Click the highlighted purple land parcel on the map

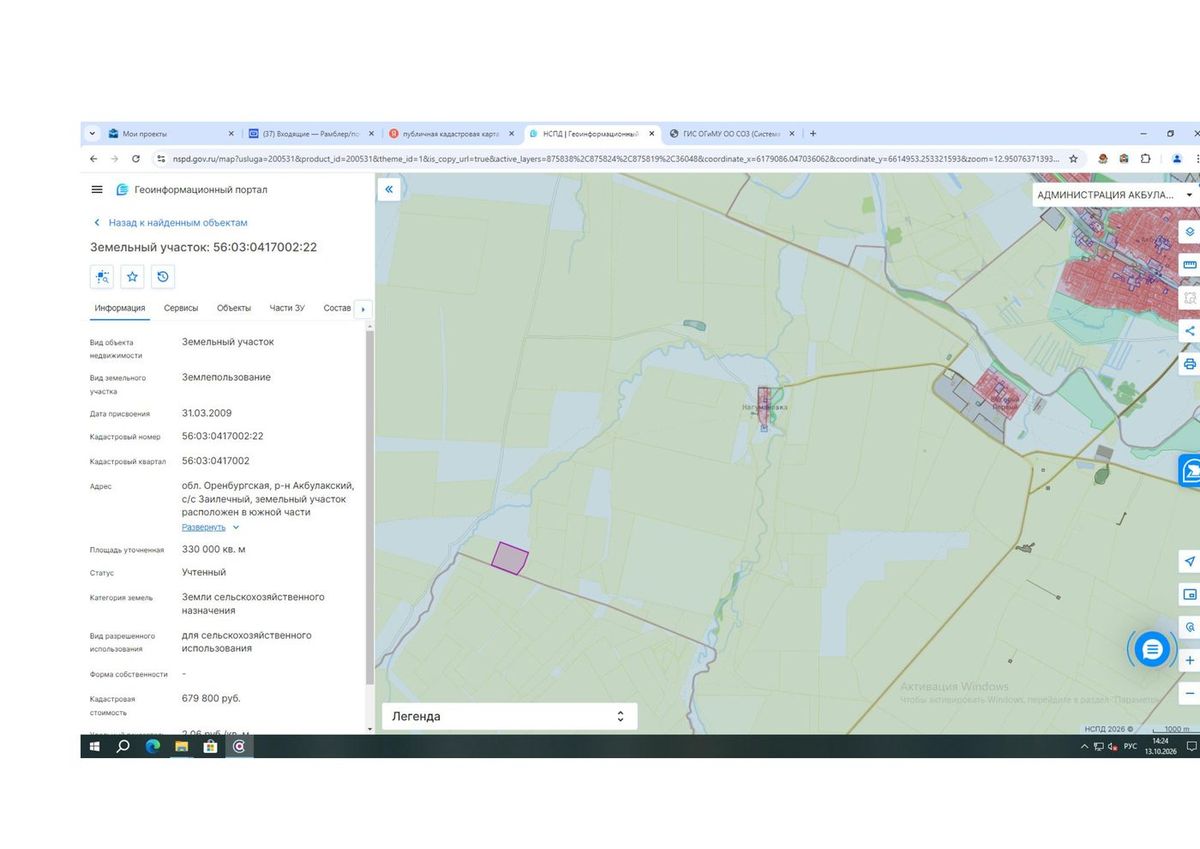pyautogui.click(x=511, y=558)
